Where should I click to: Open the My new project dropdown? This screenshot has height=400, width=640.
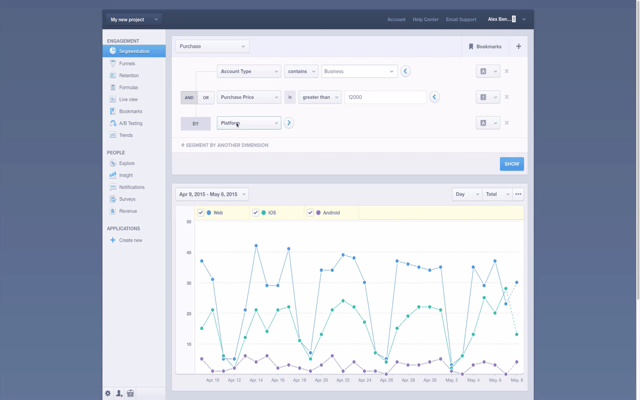tap(134, 19)
